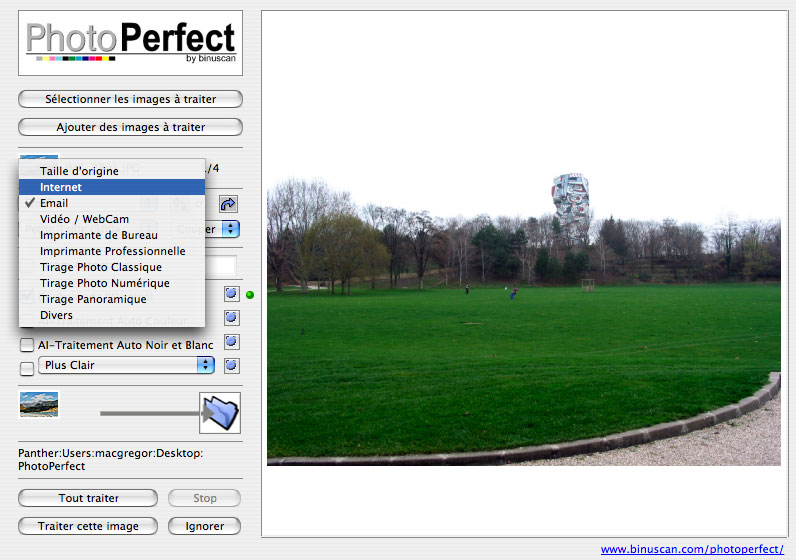Click the green status indicator light
The image size is (796, 560).
pyautogui.click(x=250, y=294)
